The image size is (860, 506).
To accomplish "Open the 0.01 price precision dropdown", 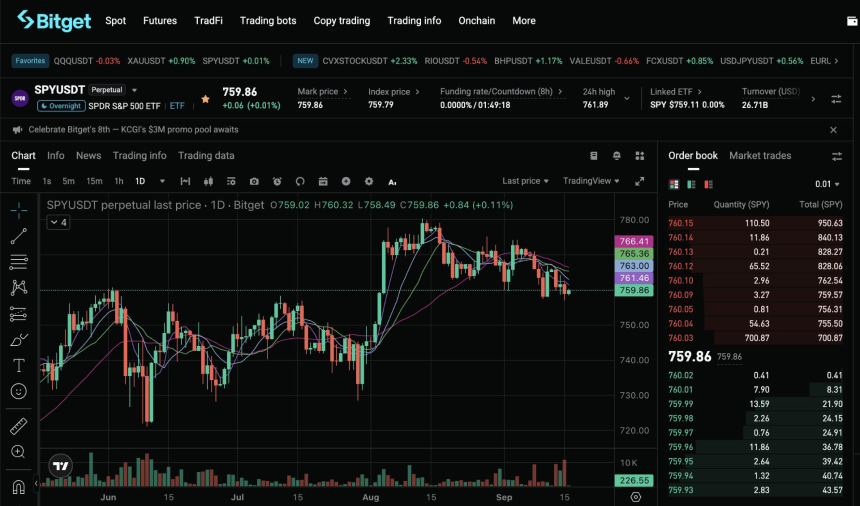I will pos(827,184).
